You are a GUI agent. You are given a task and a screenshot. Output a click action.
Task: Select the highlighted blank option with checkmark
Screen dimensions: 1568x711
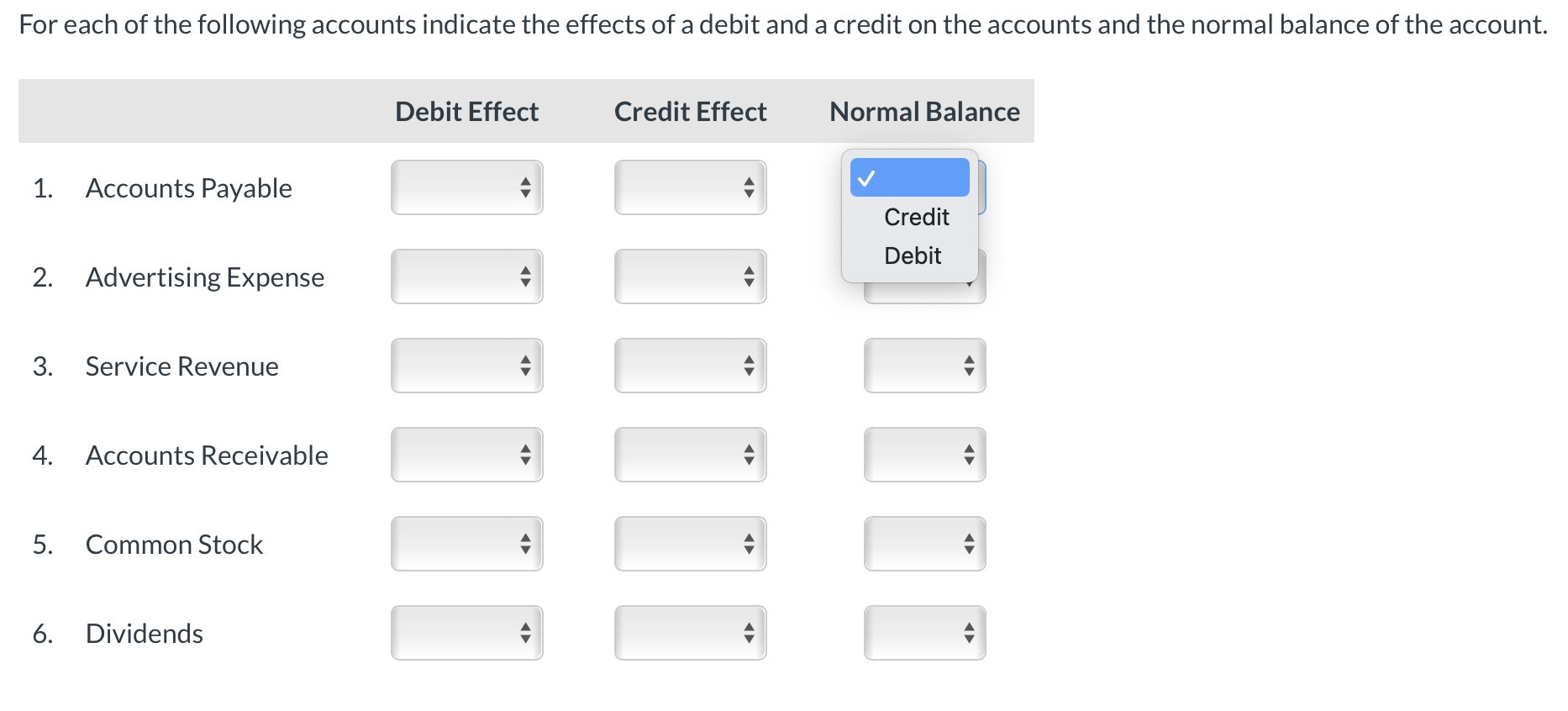908,177
